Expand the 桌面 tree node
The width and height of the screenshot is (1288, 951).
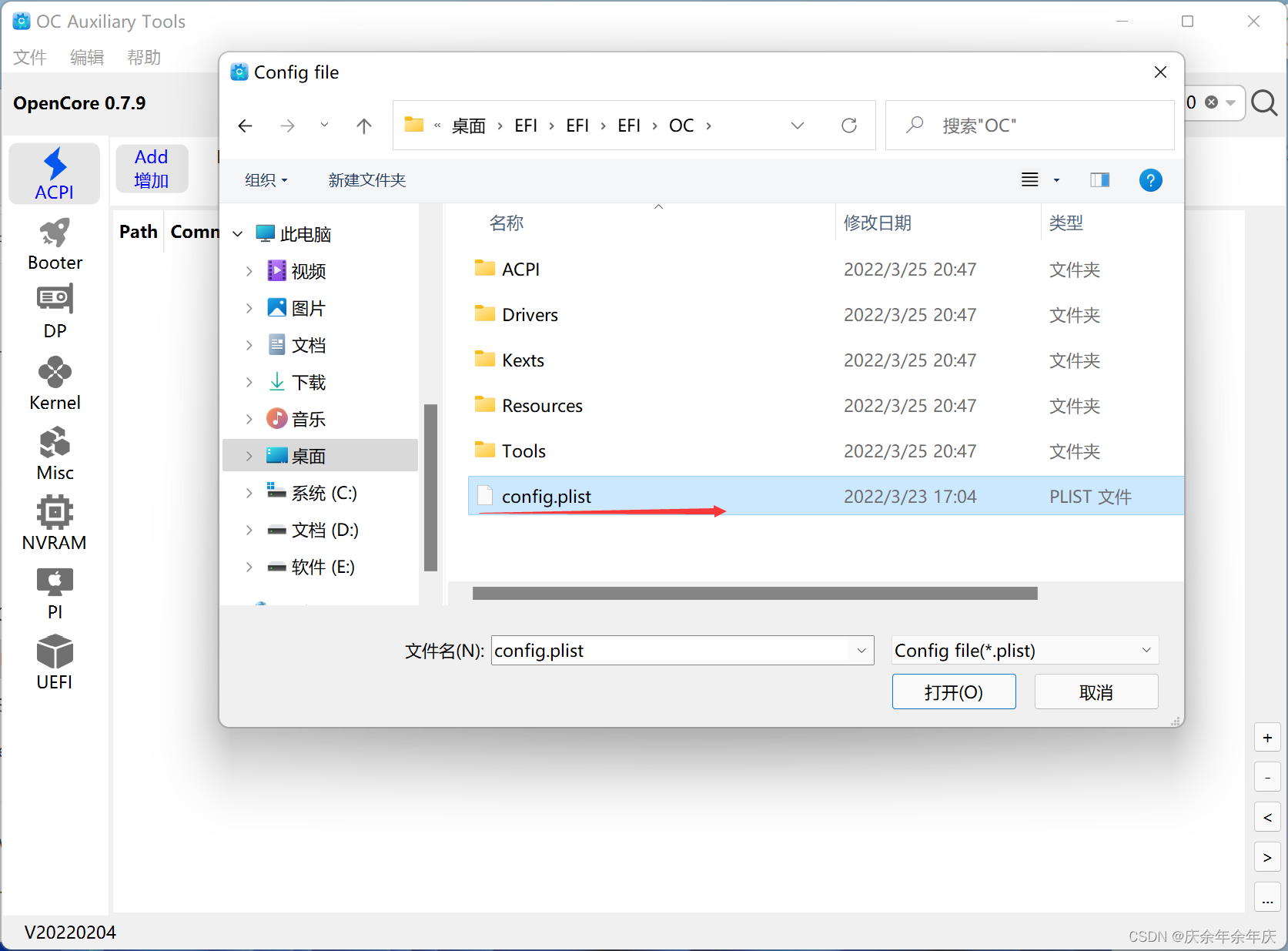tap(249, 456)
